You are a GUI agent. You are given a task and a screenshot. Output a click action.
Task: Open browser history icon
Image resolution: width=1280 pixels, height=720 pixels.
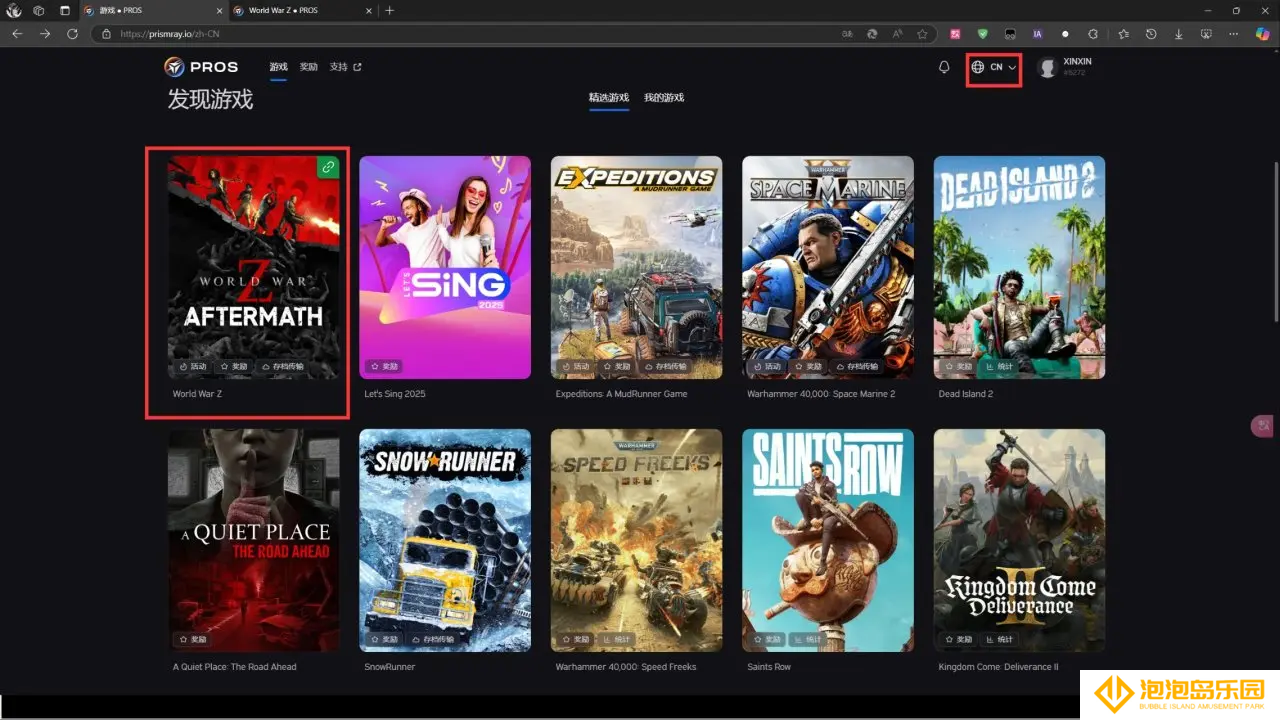coord(1151,33)
